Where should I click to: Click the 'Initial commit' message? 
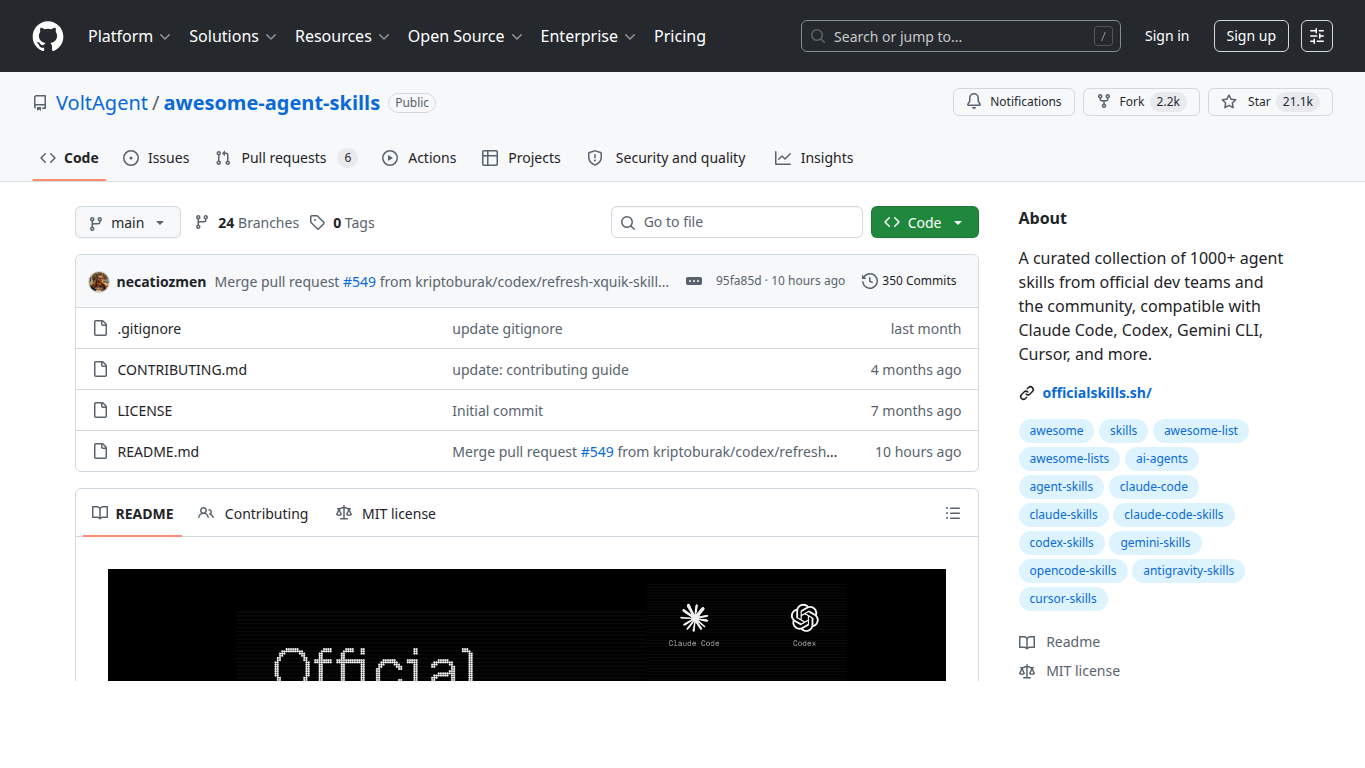pos(498,411)
